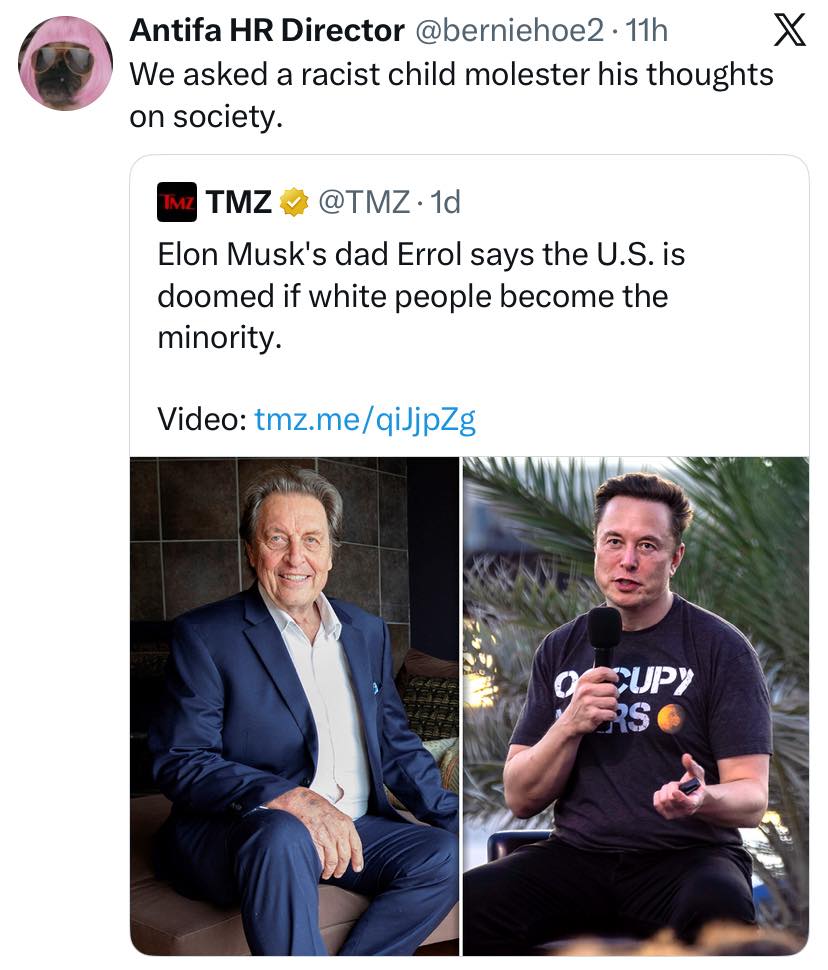Screen dimensions: 828x970
Task: Click the 11h post timestamp
Action: [646, 31]
